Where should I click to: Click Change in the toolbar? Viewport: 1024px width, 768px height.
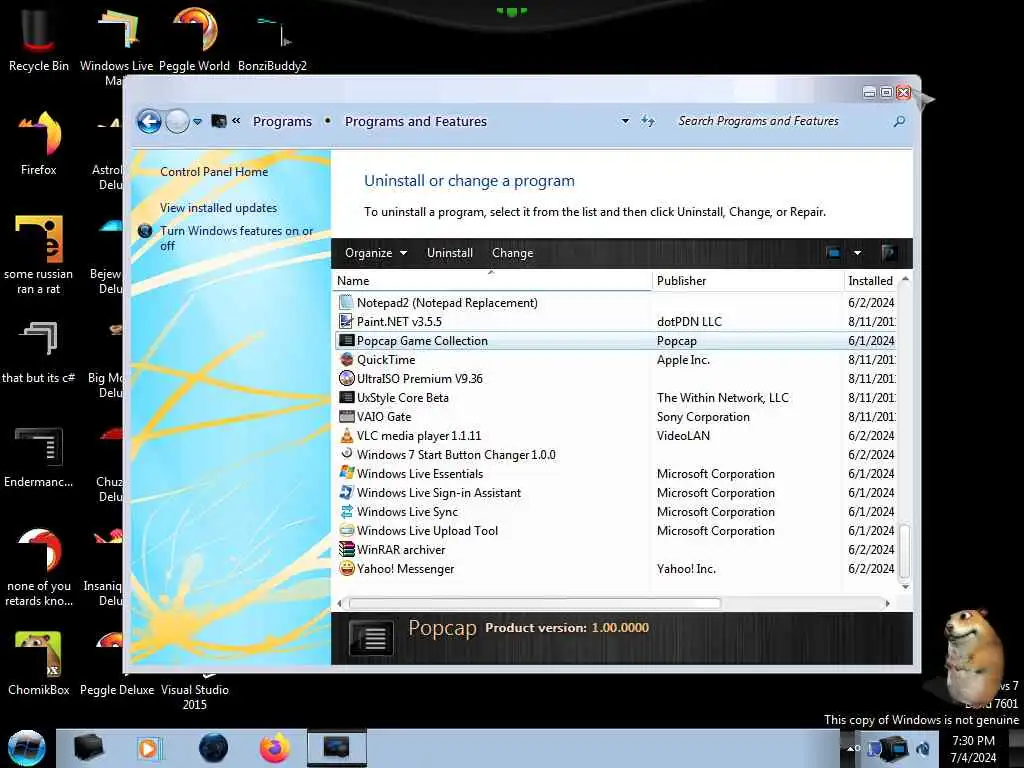click(x=513, y=253)
